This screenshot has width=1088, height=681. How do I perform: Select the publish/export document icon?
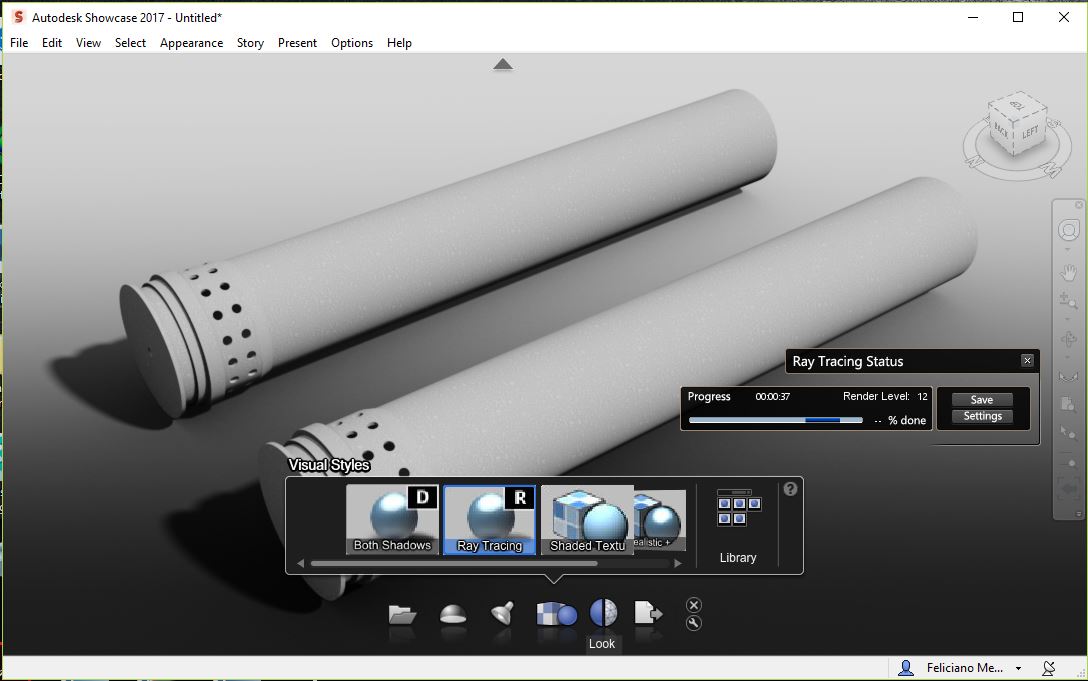click(648, 614)
